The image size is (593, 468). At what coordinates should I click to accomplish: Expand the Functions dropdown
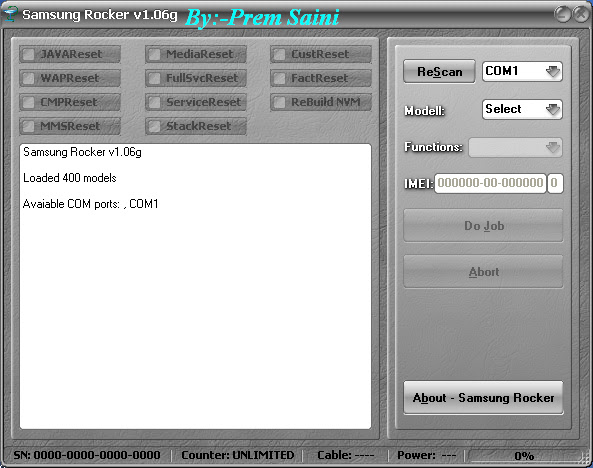pyautogui.click(x=515, y=147)
